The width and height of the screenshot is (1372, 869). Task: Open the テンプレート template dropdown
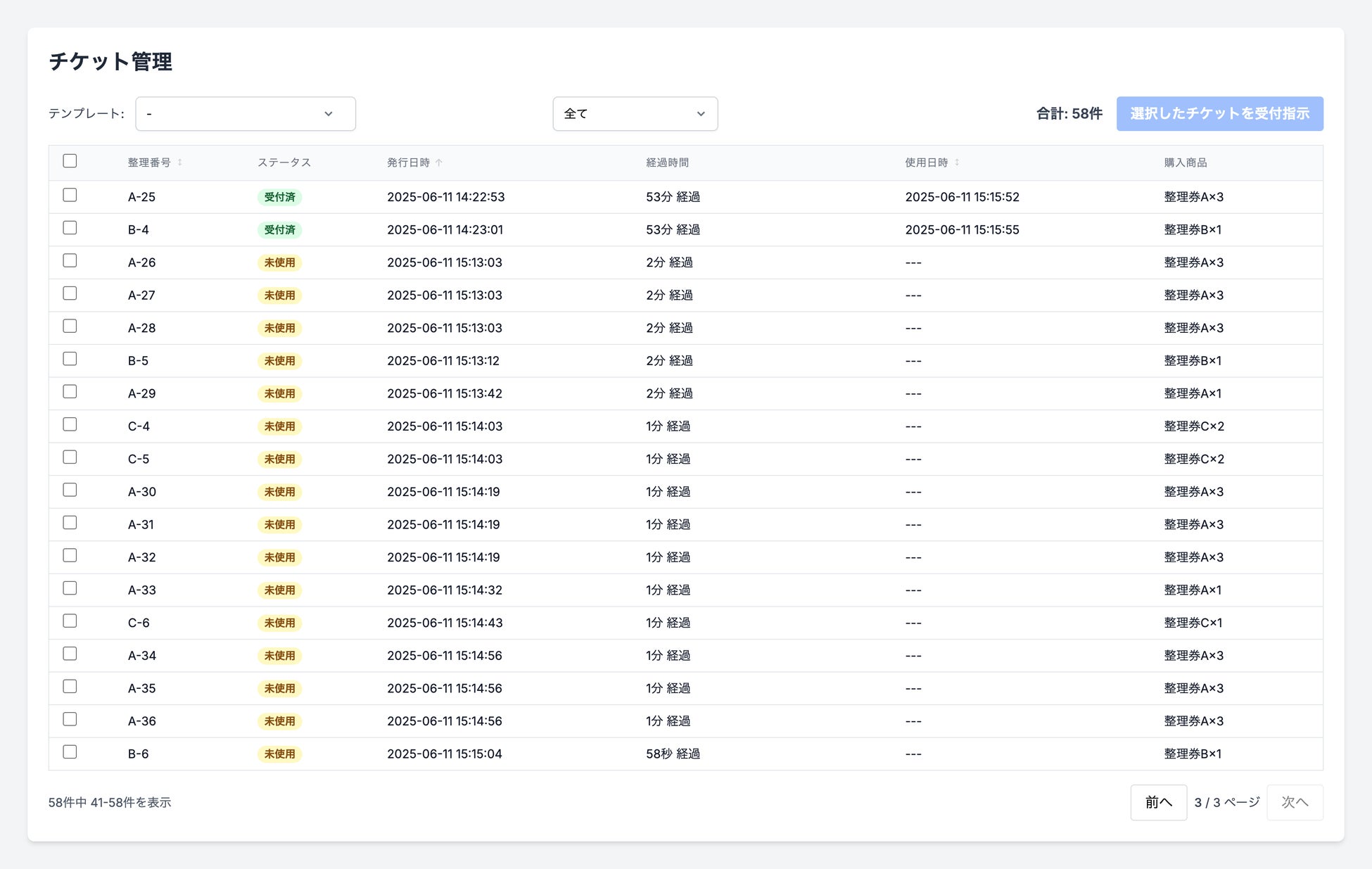click(x=245, y=114)
